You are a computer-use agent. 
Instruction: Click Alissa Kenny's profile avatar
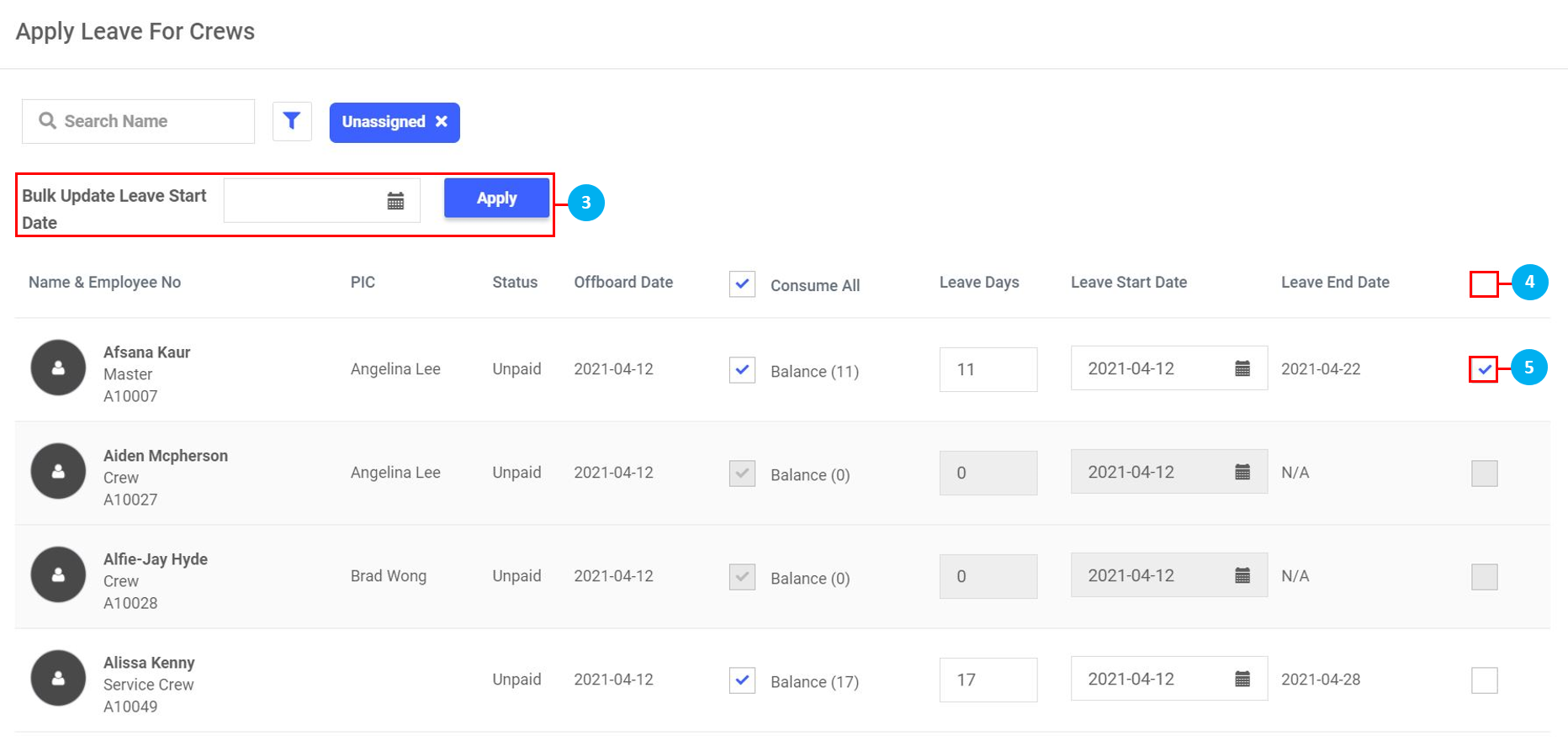tap(58, 678)
